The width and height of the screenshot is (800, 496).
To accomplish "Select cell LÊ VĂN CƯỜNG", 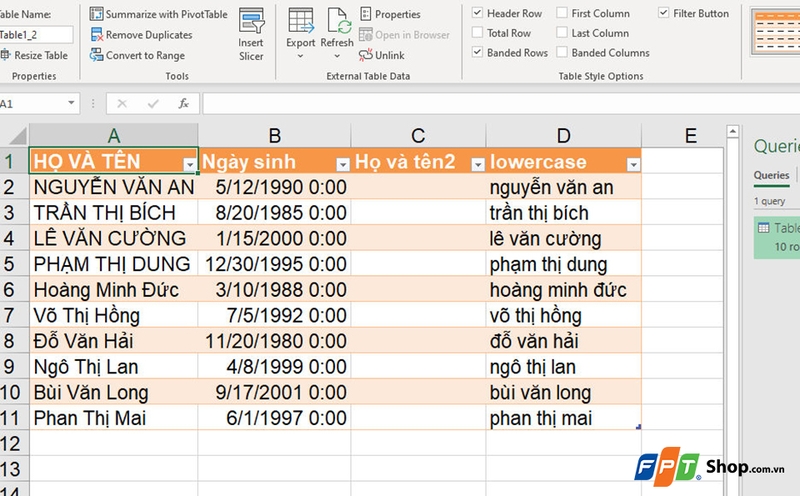I will (114, 238).
